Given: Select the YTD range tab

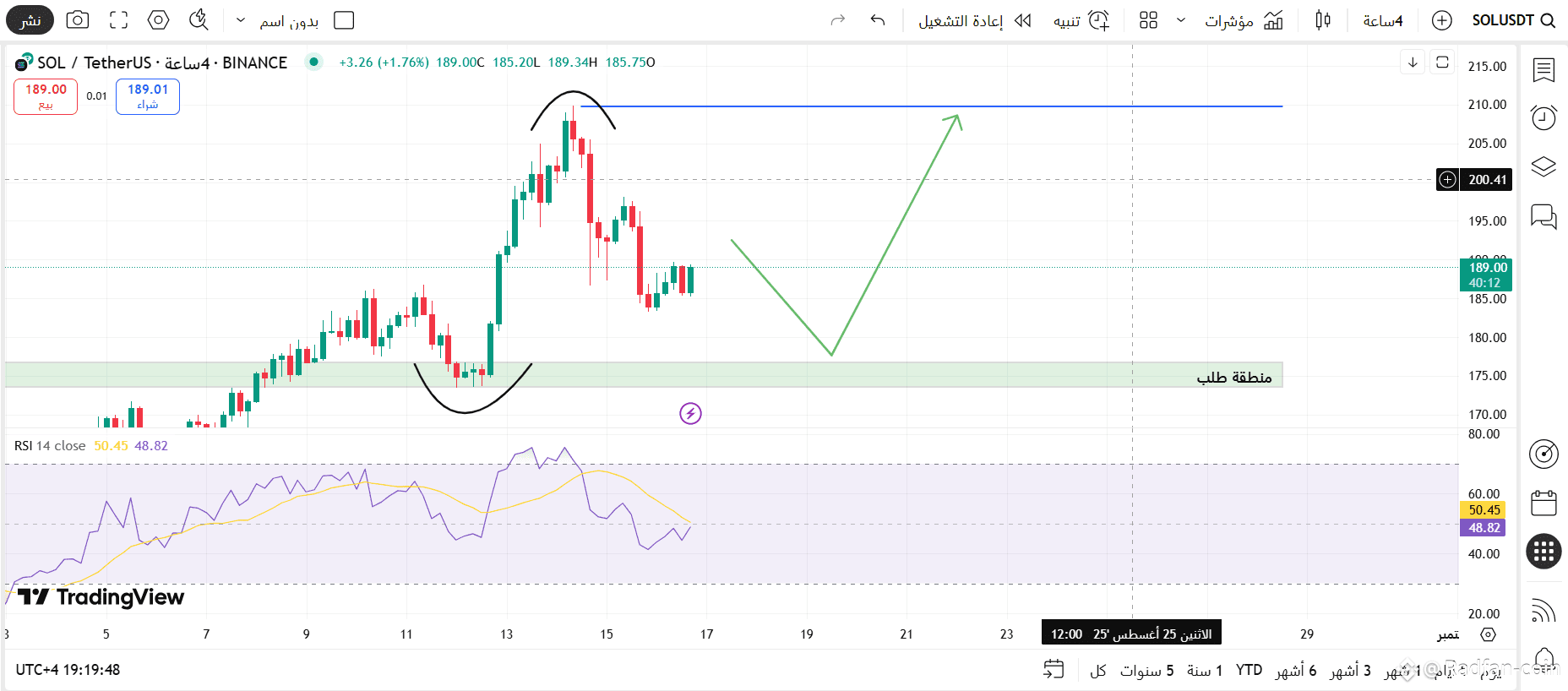Looking at the screenshot, I should coord(1249,670).
